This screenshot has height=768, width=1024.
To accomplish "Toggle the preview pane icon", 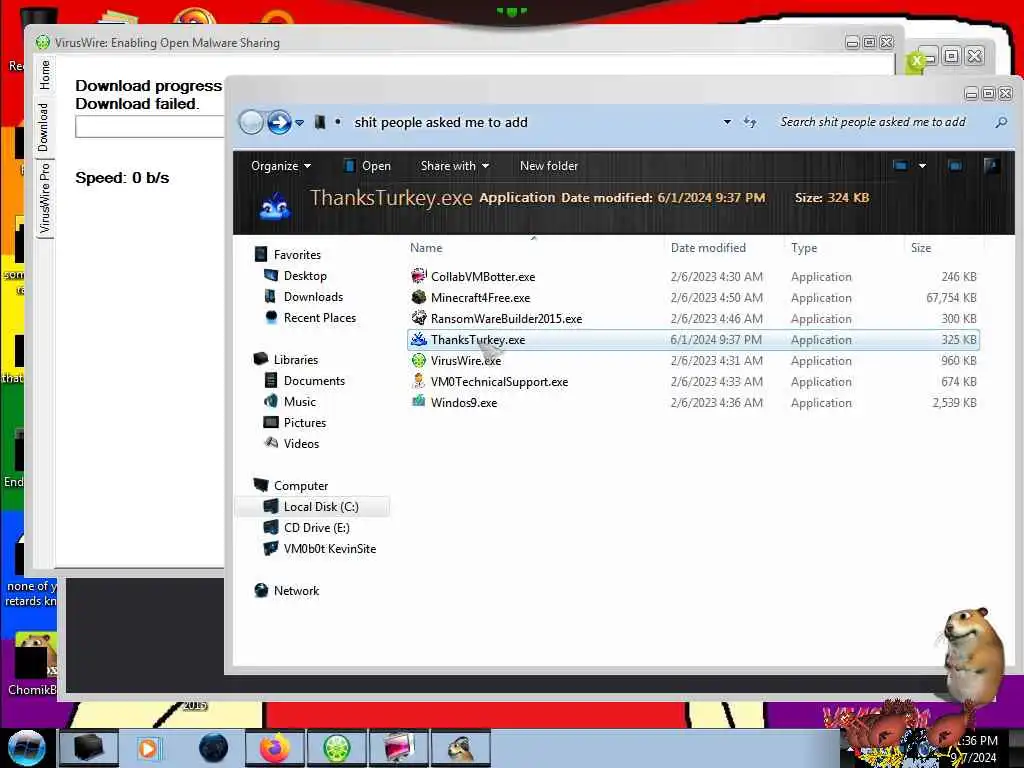I will (x=955, y=166).
